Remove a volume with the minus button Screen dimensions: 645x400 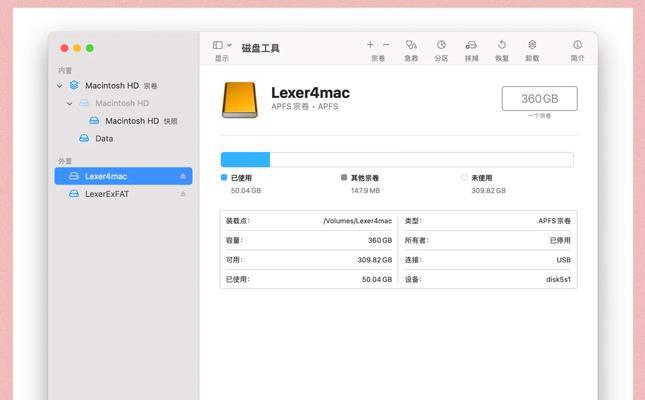click(386, 44)
